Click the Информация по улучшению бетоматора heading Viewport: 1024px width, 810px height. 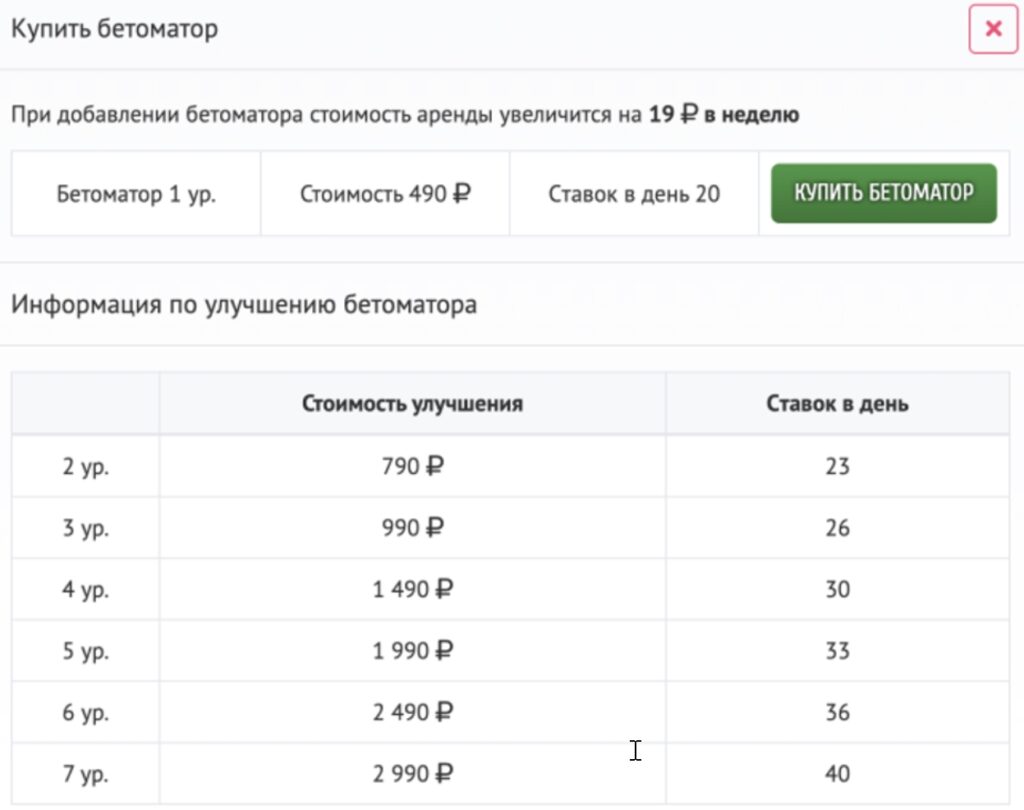(244, 305)
